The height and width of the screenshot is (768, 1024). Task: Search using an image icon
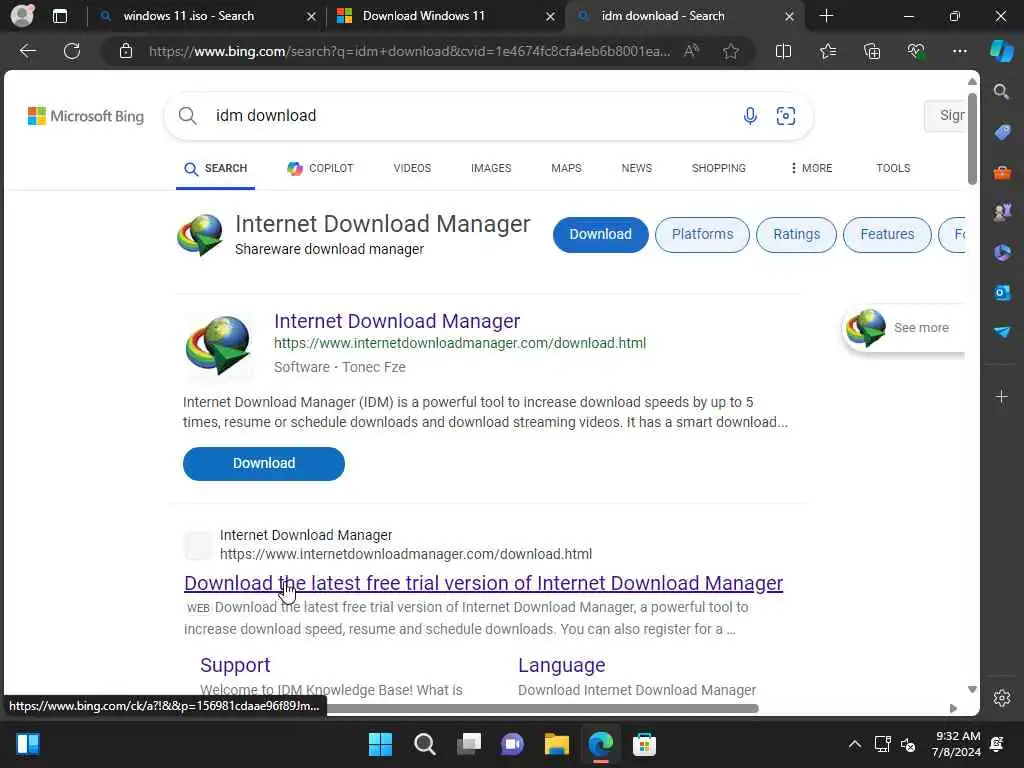[786, 116]
